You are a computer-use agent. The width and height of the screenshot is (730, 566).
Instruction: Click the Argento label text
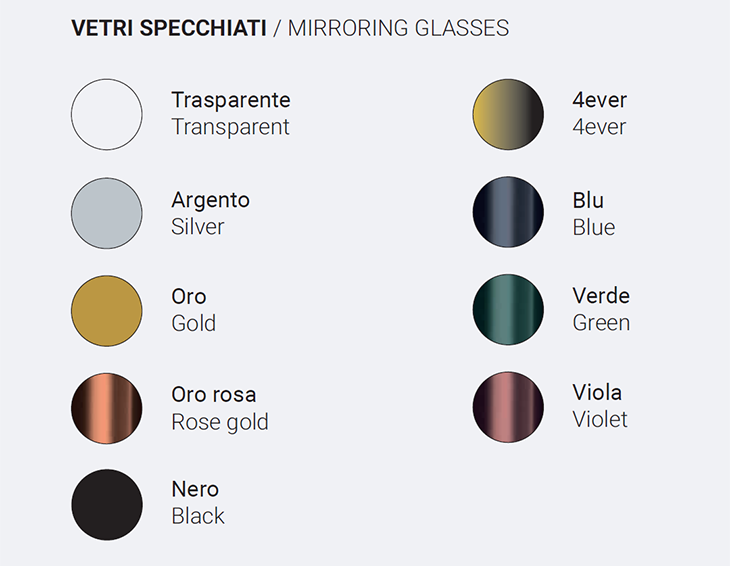pyautogui.click(x=210, y=201)
